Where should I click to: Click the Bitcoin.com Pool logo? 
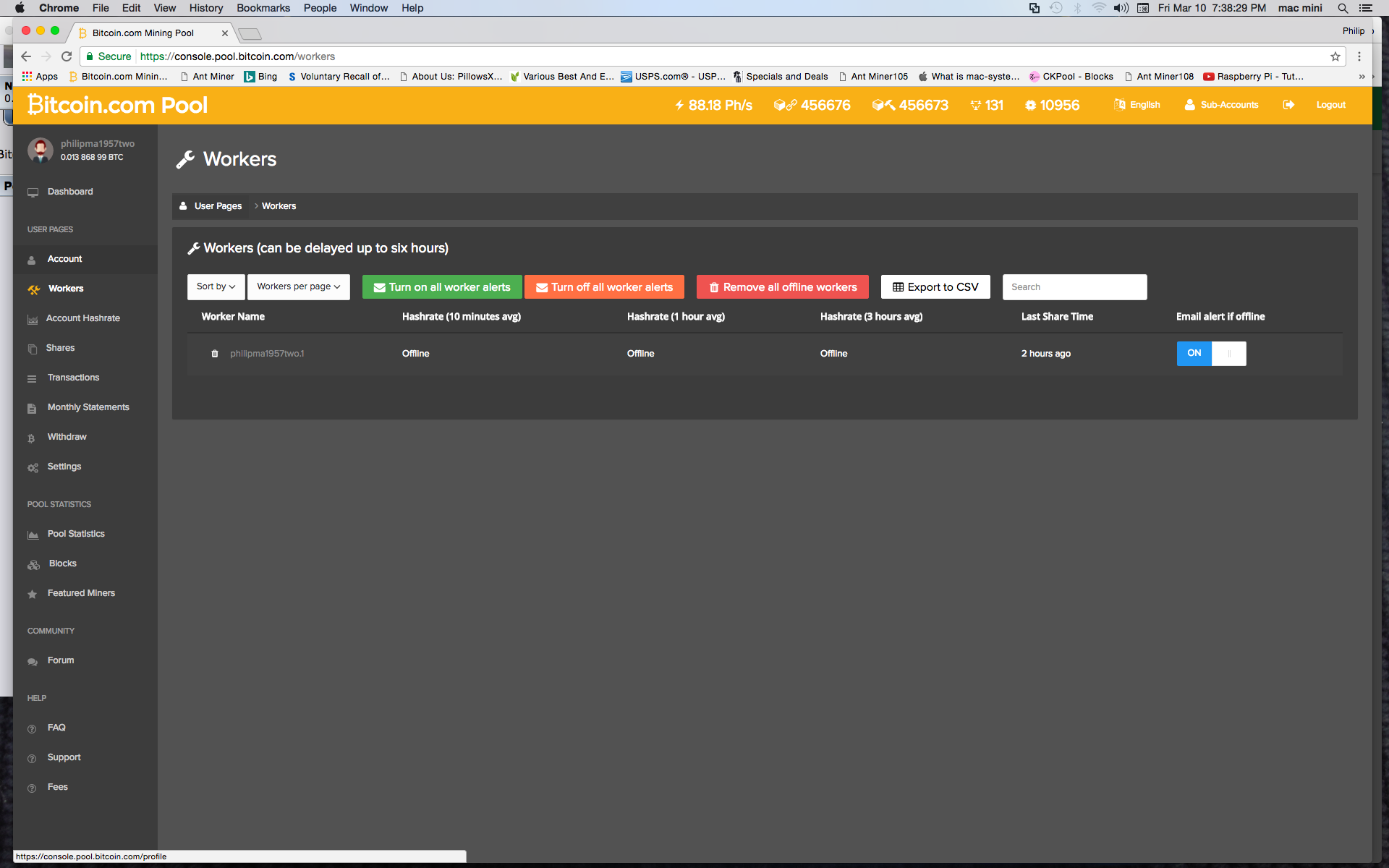point(118,105)
